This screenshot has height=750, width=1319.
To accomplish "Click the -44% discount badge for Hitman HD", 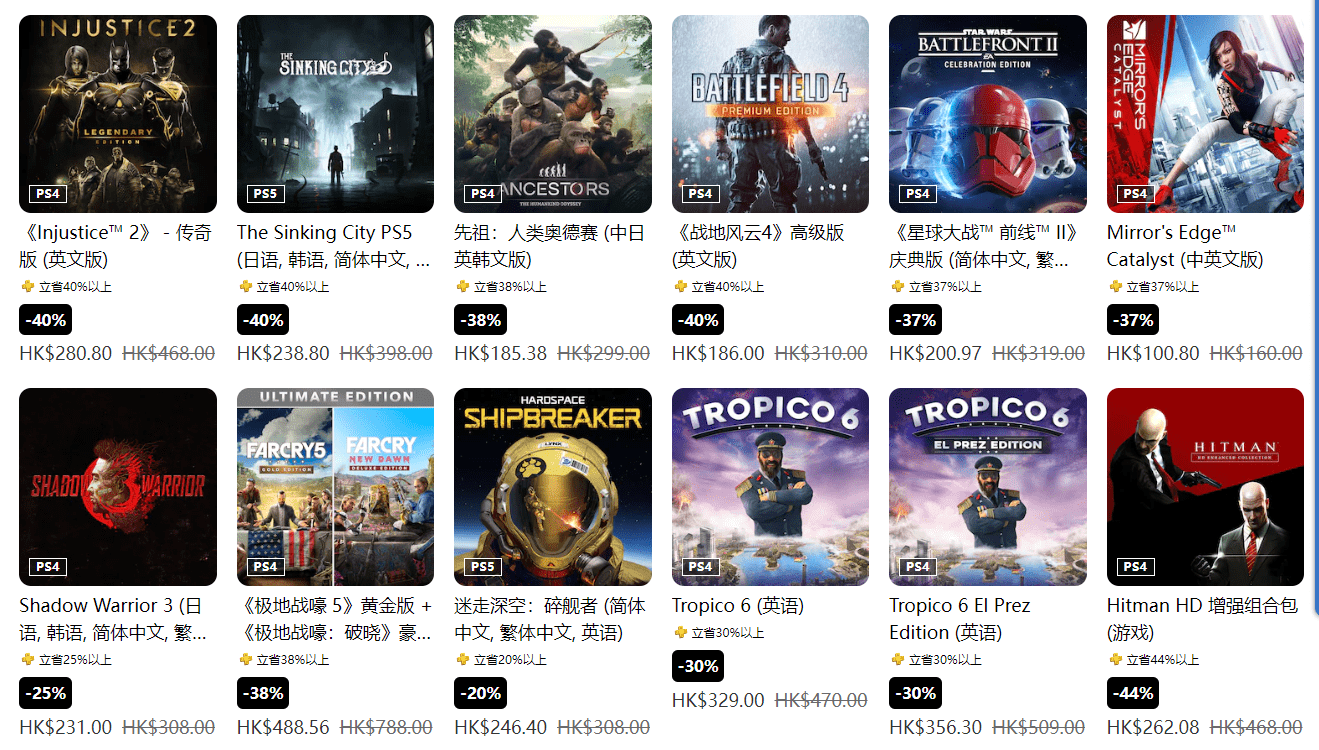I will tap(1133, 693).
